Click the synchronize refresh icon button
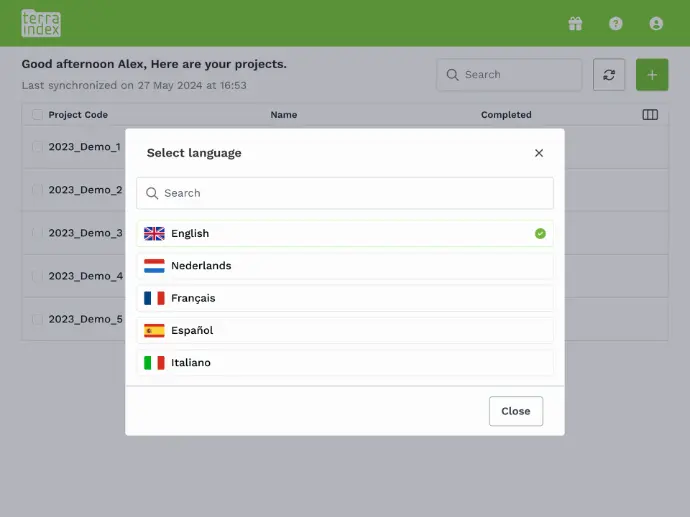 610,75
